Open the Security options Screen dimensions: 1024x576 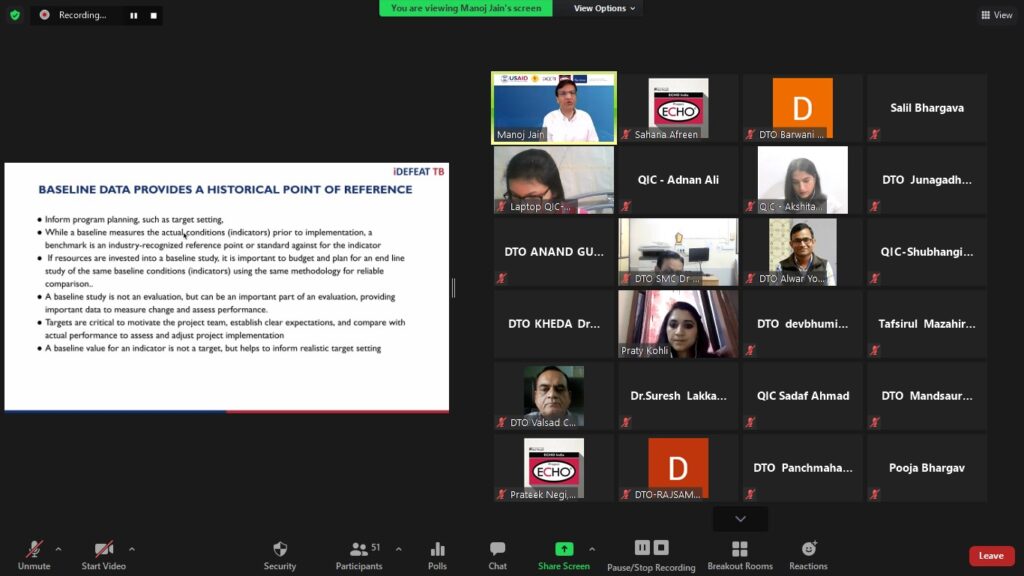point(280,555)
